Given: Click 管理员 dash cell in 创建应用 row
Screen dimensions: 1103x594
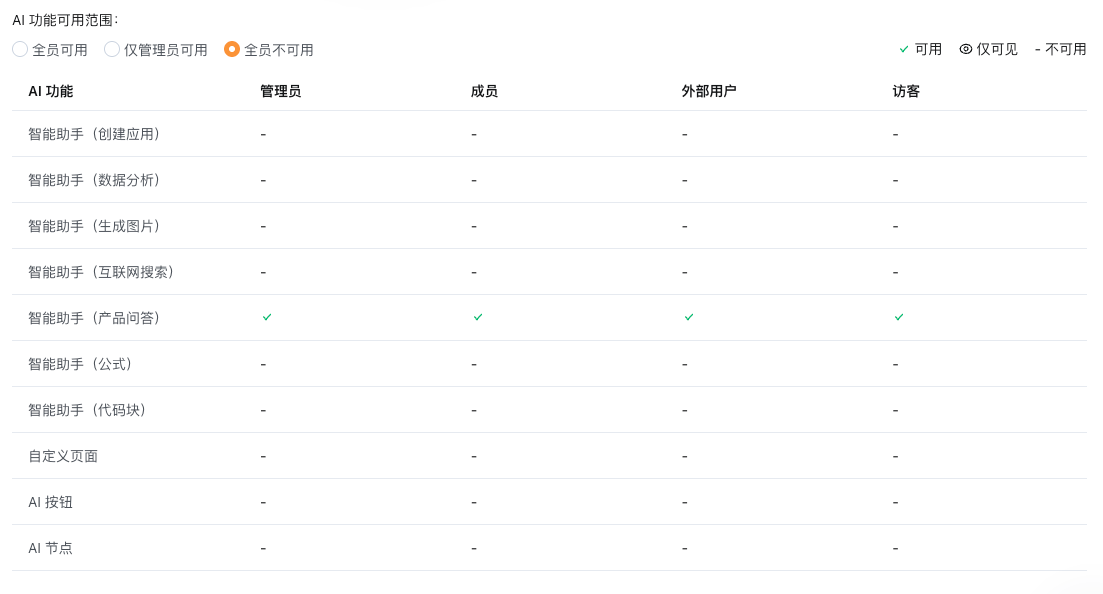Looking at the screenshot, I should click(263, 134).
